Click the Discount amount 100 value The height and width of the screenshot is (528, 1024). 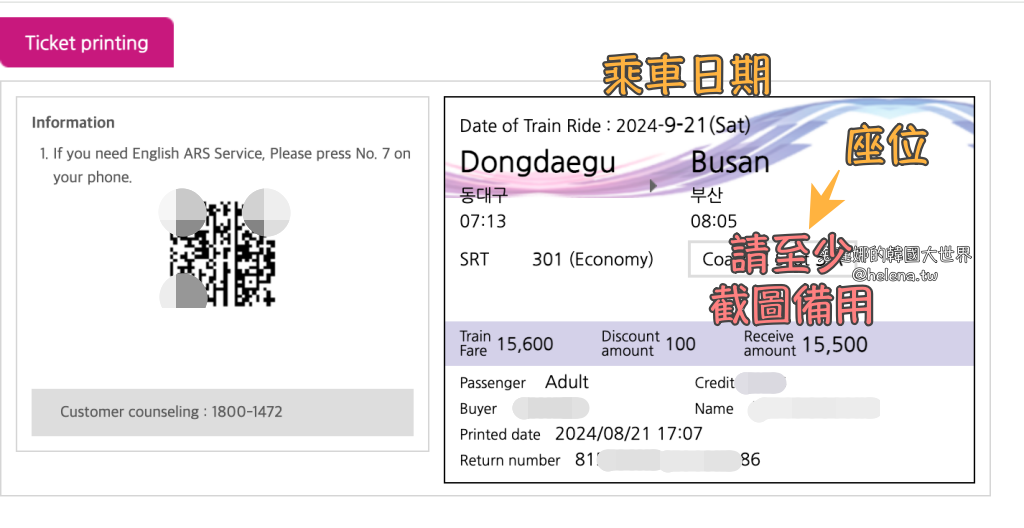[x=680, y=344]
